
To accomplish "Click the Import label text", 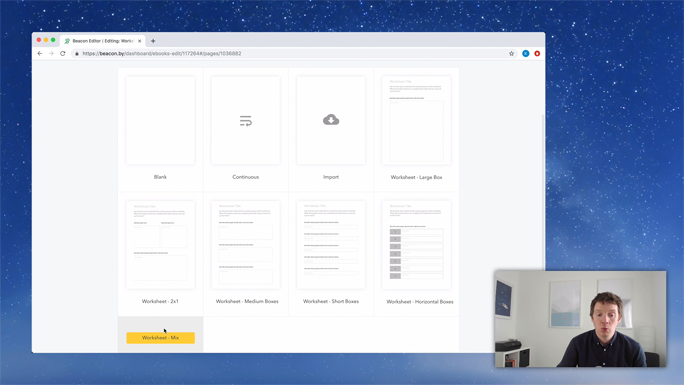I will 331,177.
